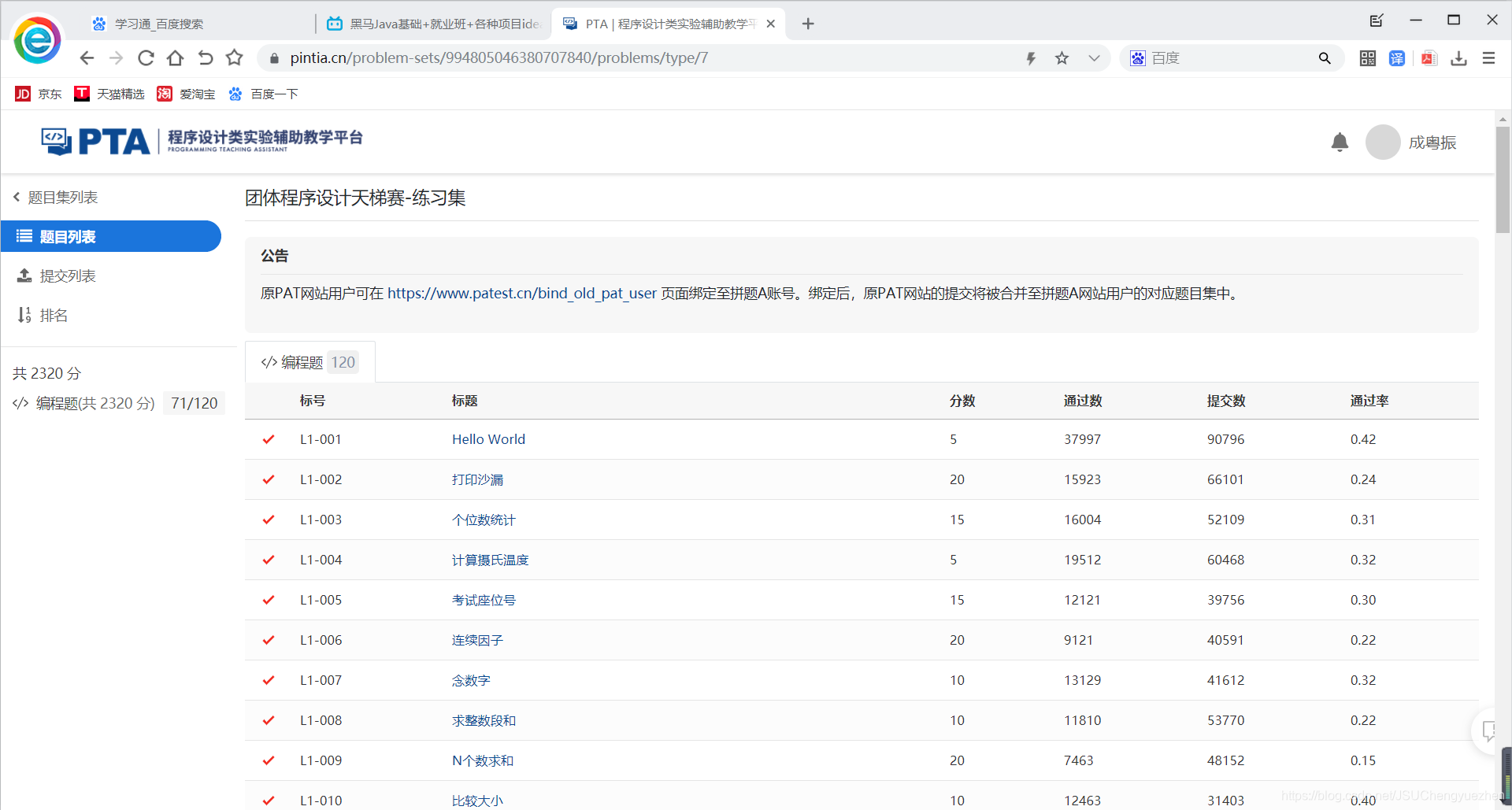The height and width of the screenshot is (810, 1512).
Task: Go forward with the browser forward arrow
Action: point(117,58)
